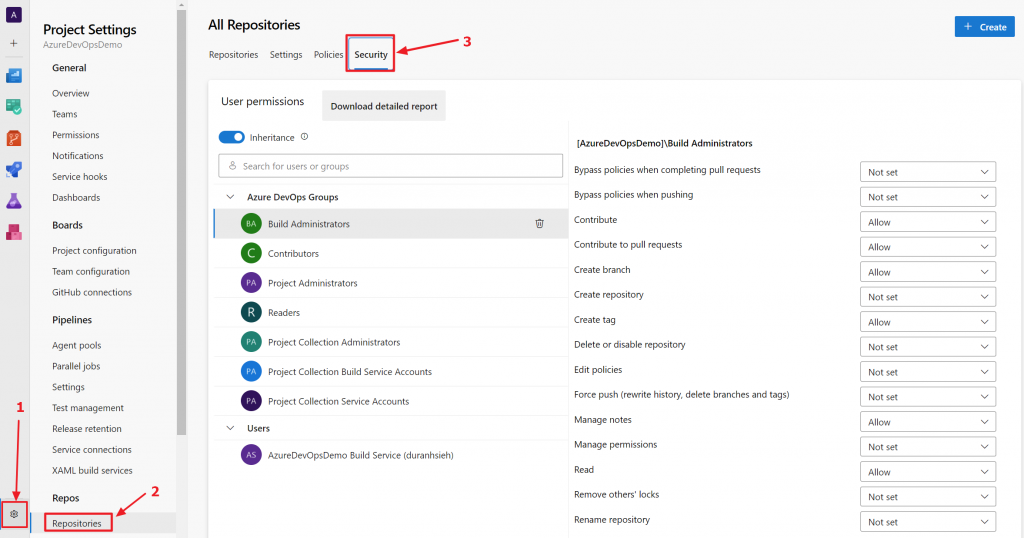Open Teams in Project Settings menu
The height and width of the screenshot is (538, 1024).
[65, 114]
